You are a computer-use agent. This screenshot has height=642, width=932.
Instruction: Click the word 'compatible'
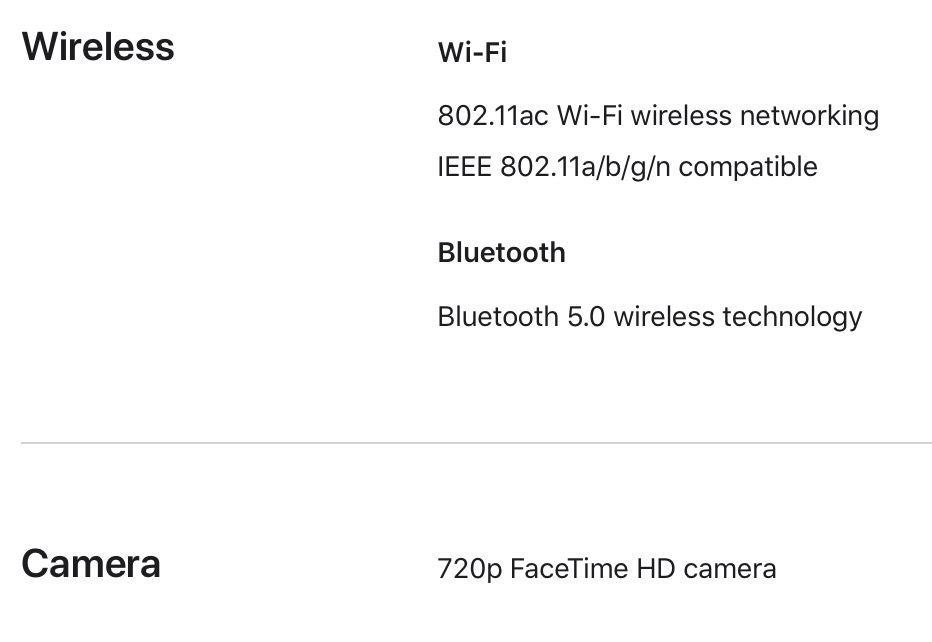[x=748, y=166]
